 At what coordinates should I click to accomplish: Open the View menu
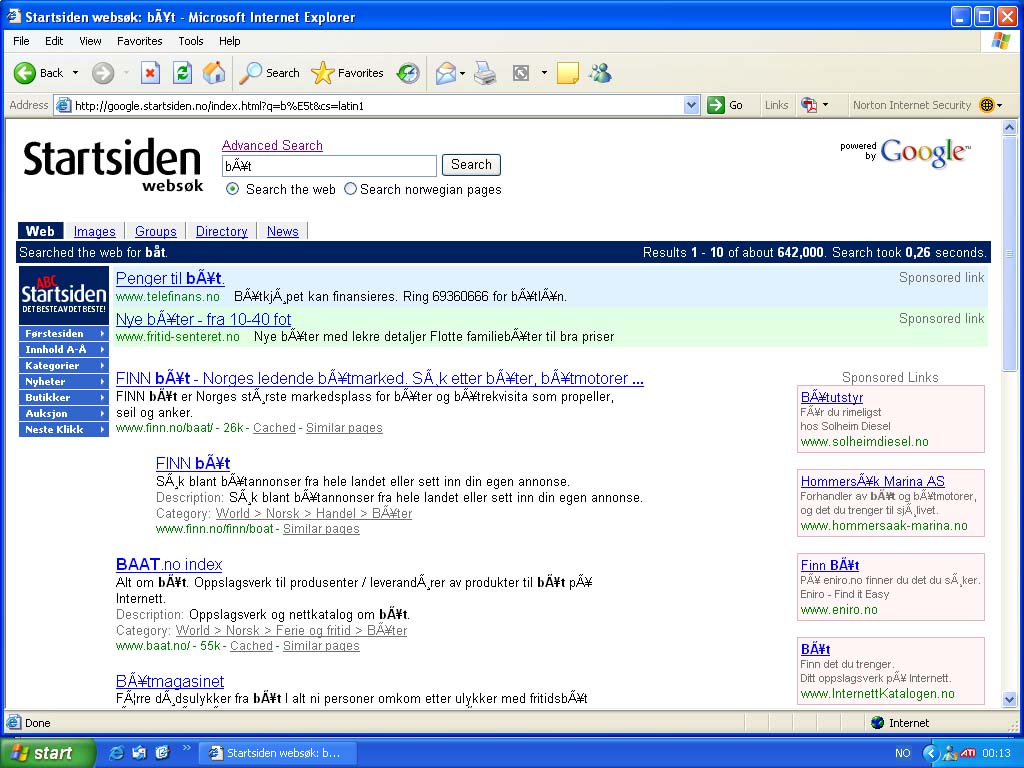(90, 41)
